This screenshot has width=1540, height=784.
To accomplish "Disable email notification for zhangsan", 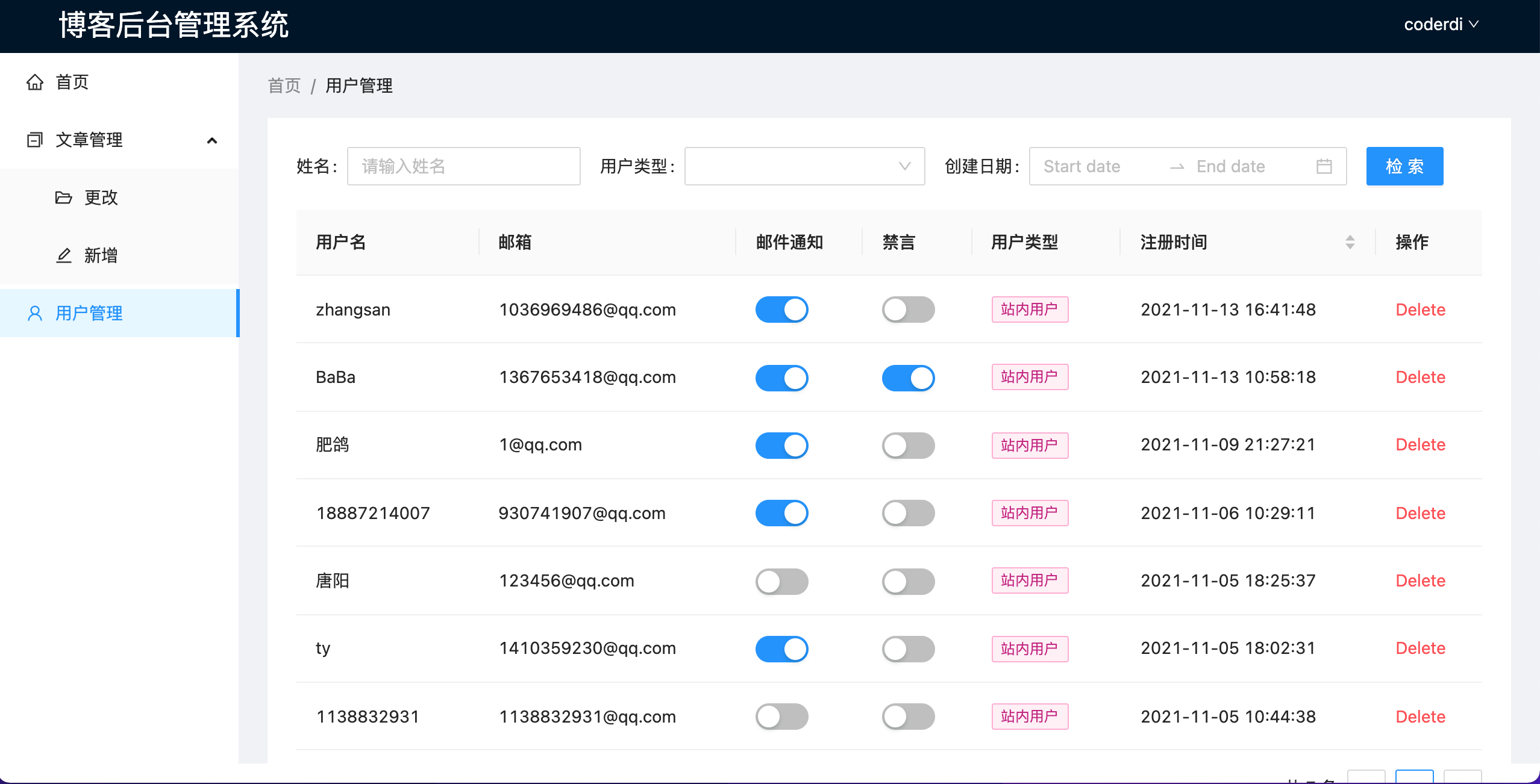I will point(781,310).
